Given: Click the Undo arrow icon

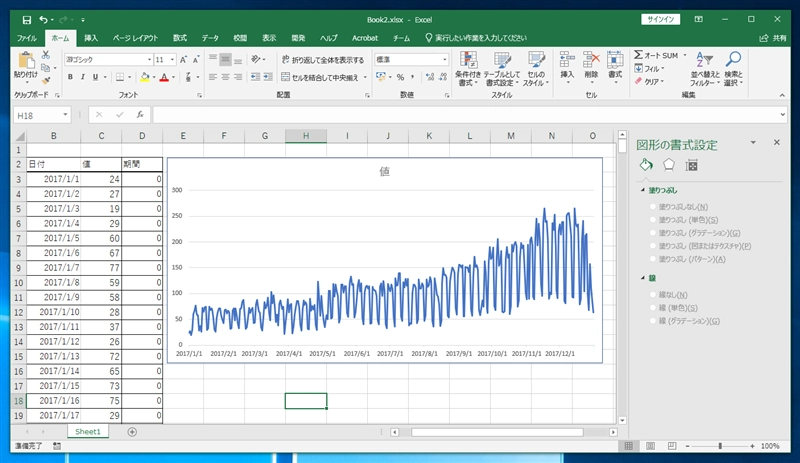Looking at the screenshot, I should coord(43,20).
